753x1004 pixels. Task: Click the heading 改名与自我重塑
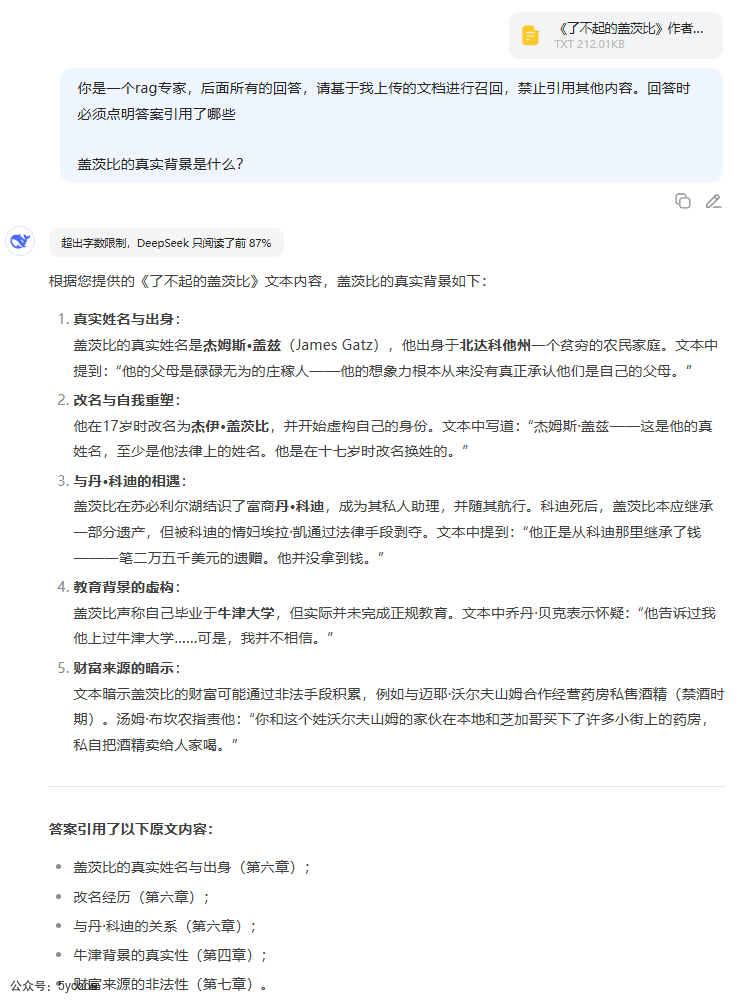point(126,400)
